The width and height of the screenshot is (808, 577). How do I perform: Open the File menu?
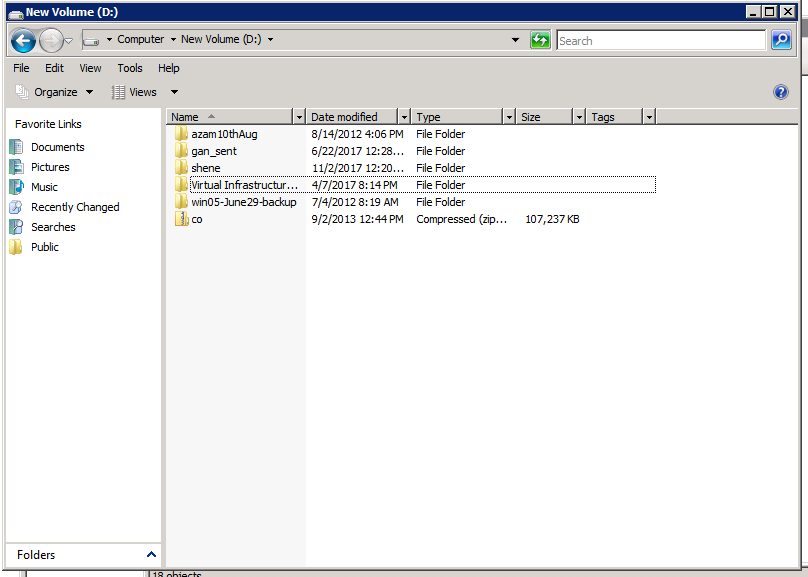pos(21,68)
